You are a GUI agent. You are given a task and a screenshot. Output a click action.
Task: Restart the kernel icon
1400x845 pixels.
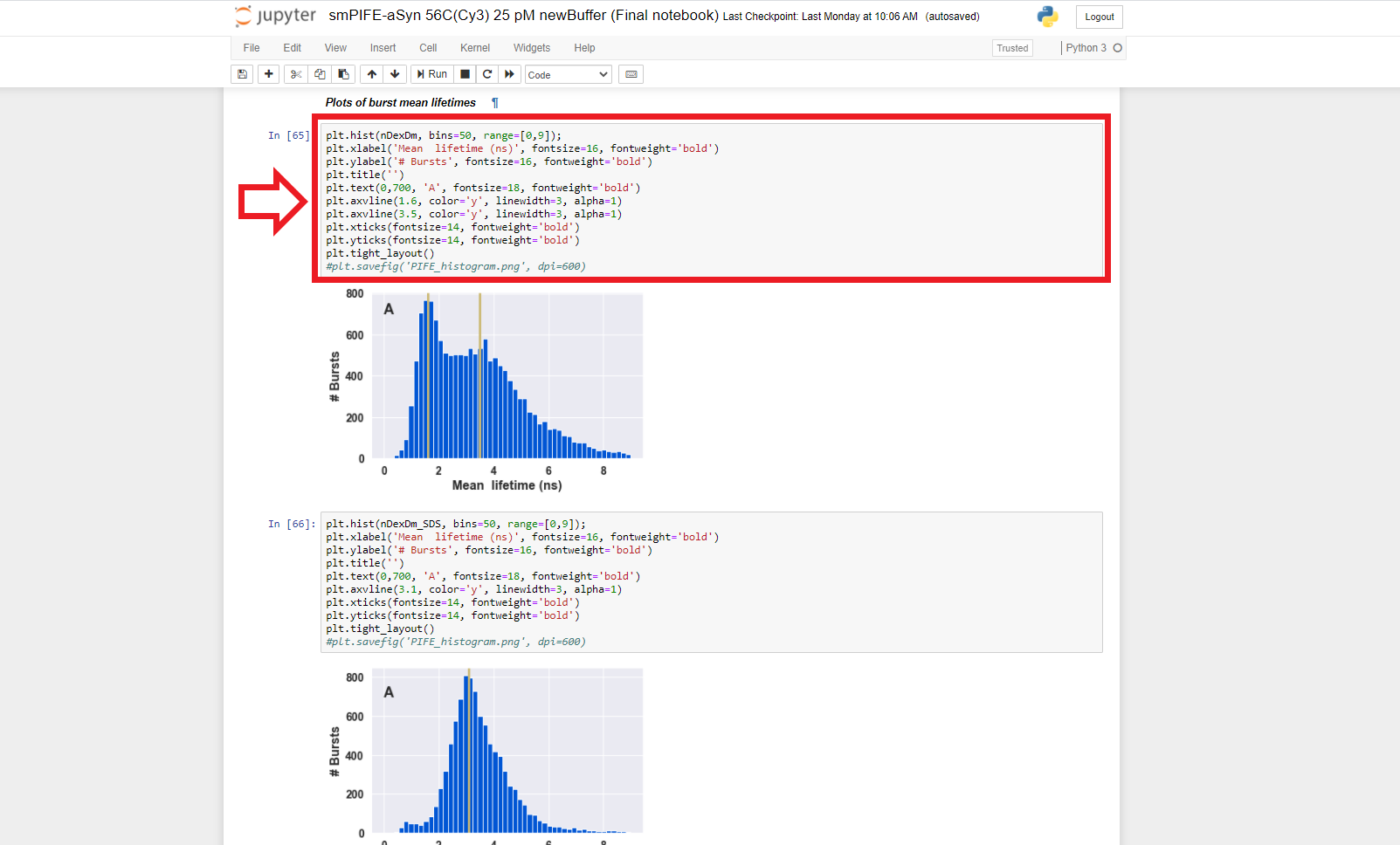[487, 74]
